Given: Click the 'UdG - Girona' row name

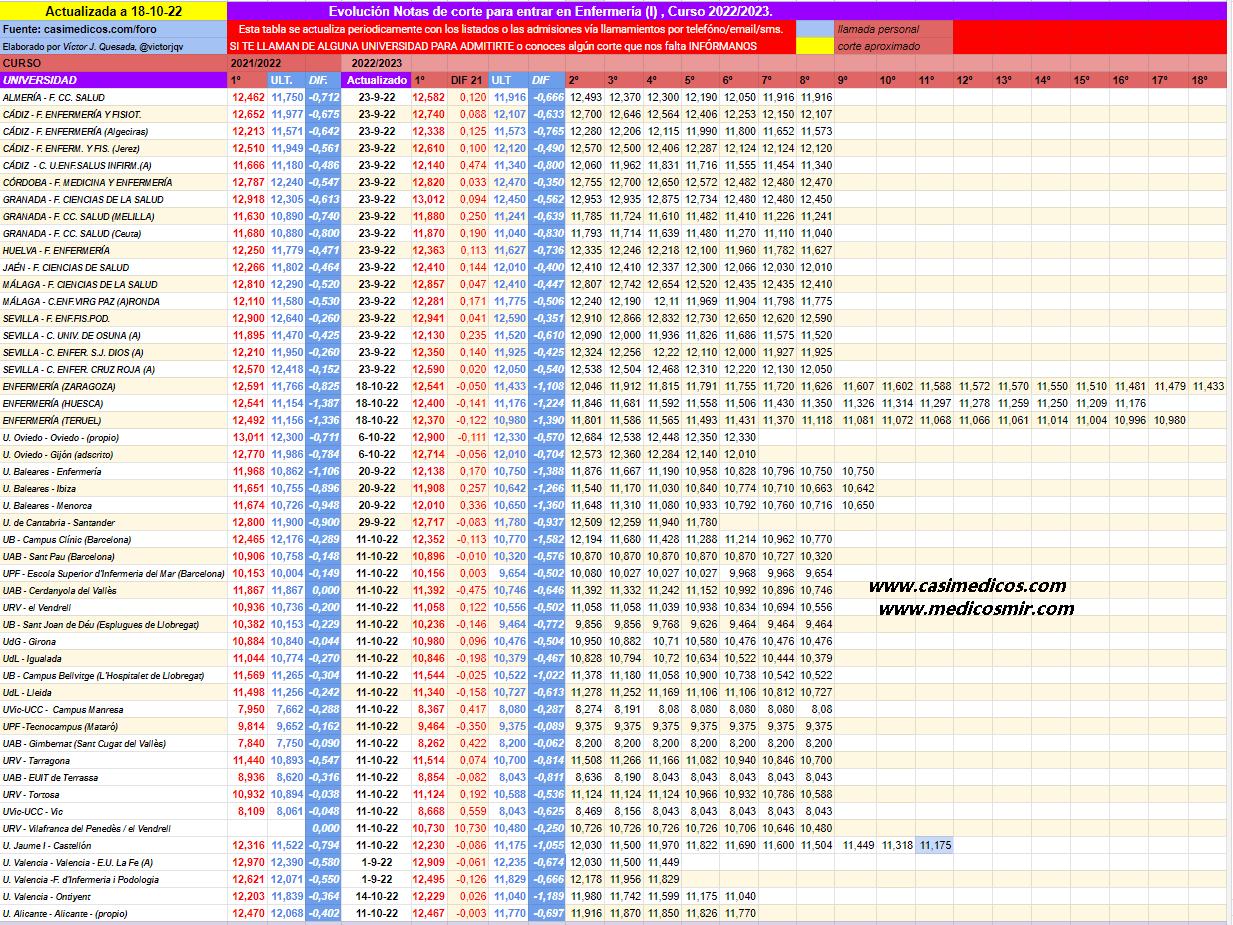Looking at the screenshot, I should 29,641.
